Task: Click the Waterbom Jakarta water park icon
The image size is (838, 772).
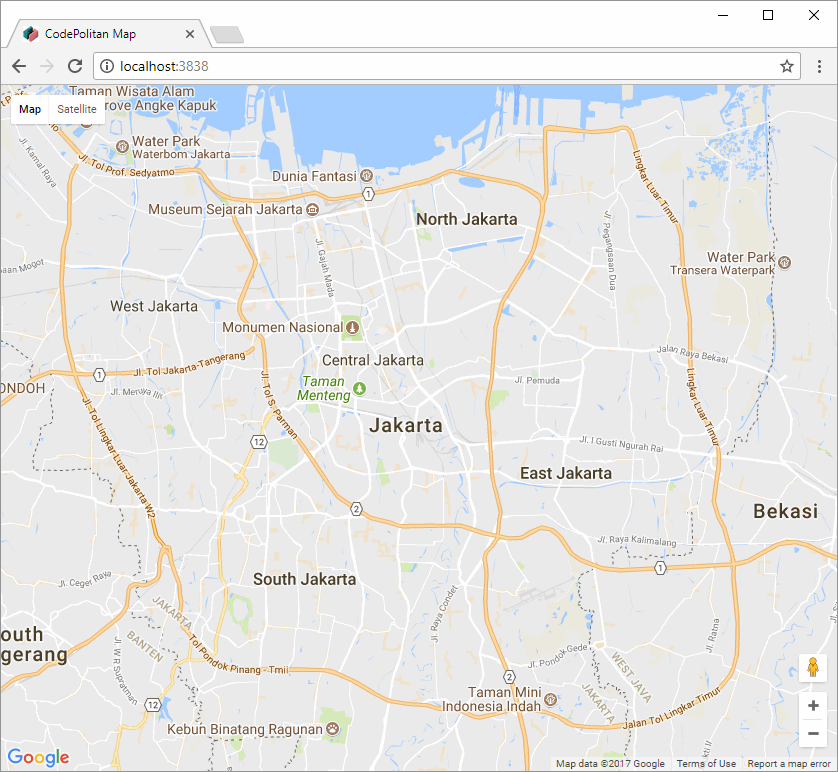Action: point(122,146)
